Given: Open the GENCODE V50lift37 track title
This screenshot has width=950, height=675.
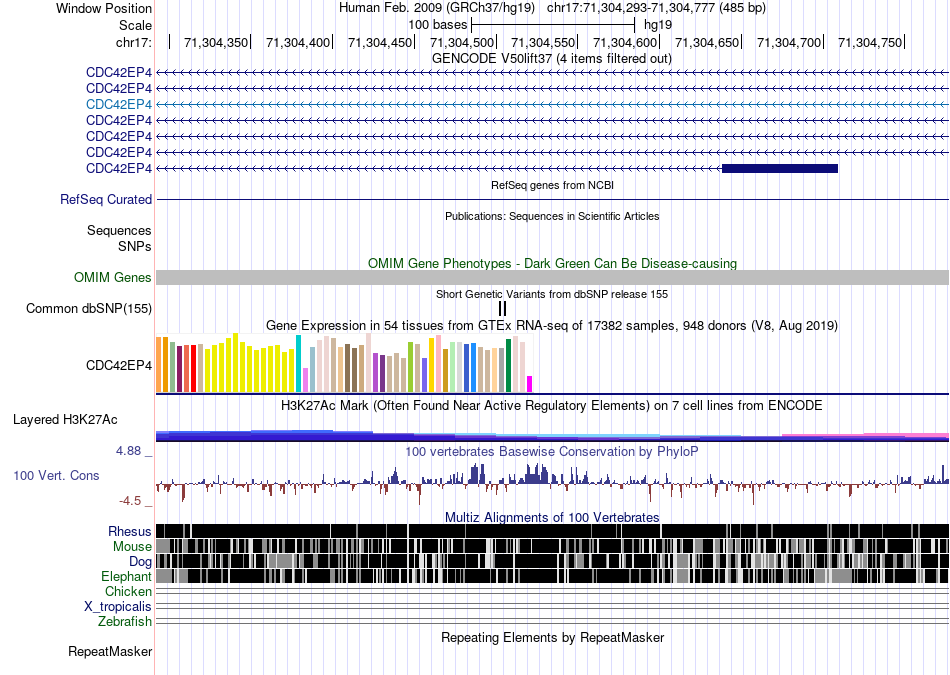Looking at the screenshot, I should coord(552,59).
